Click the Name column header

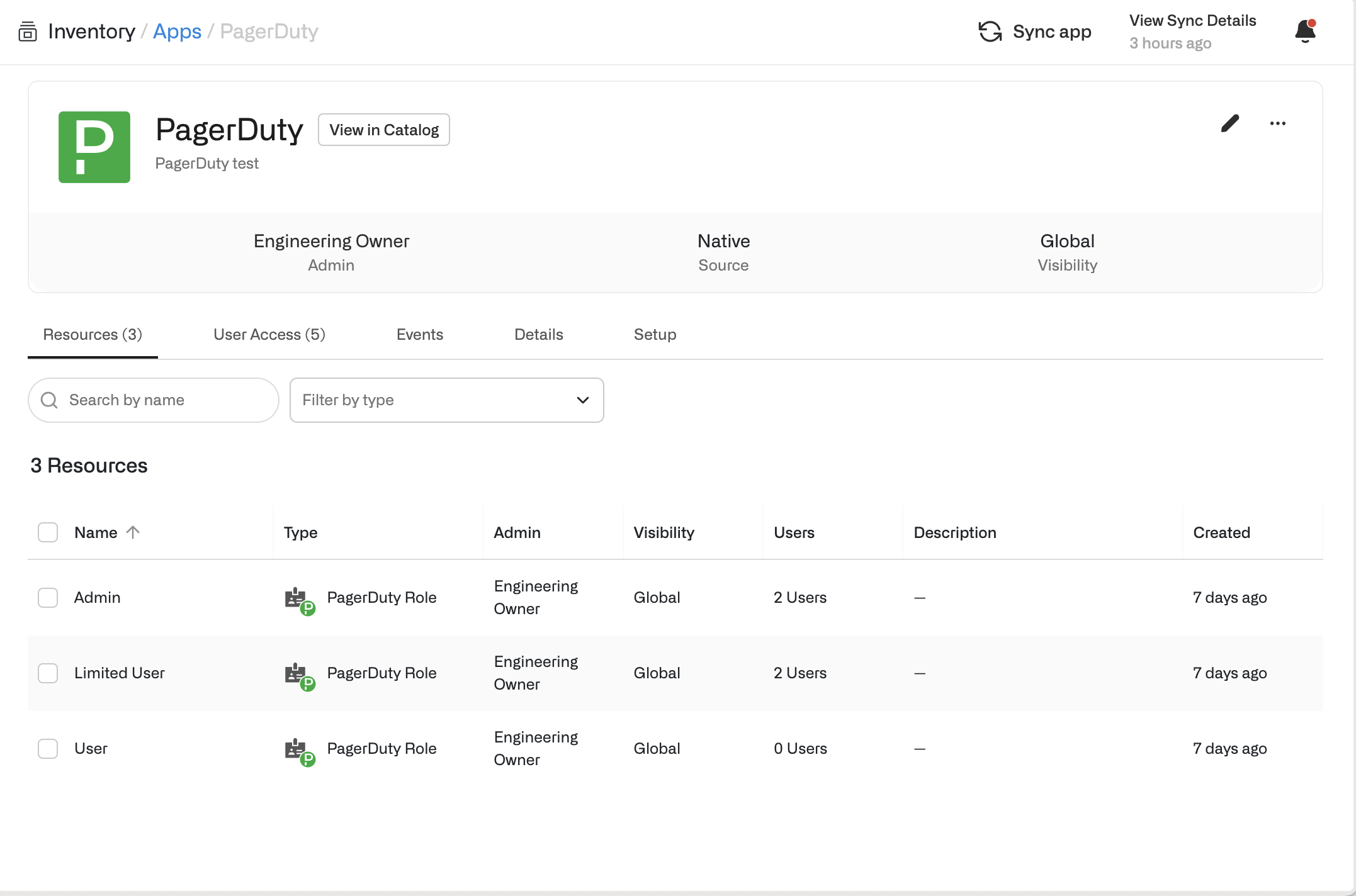click(x=96, y=532)
